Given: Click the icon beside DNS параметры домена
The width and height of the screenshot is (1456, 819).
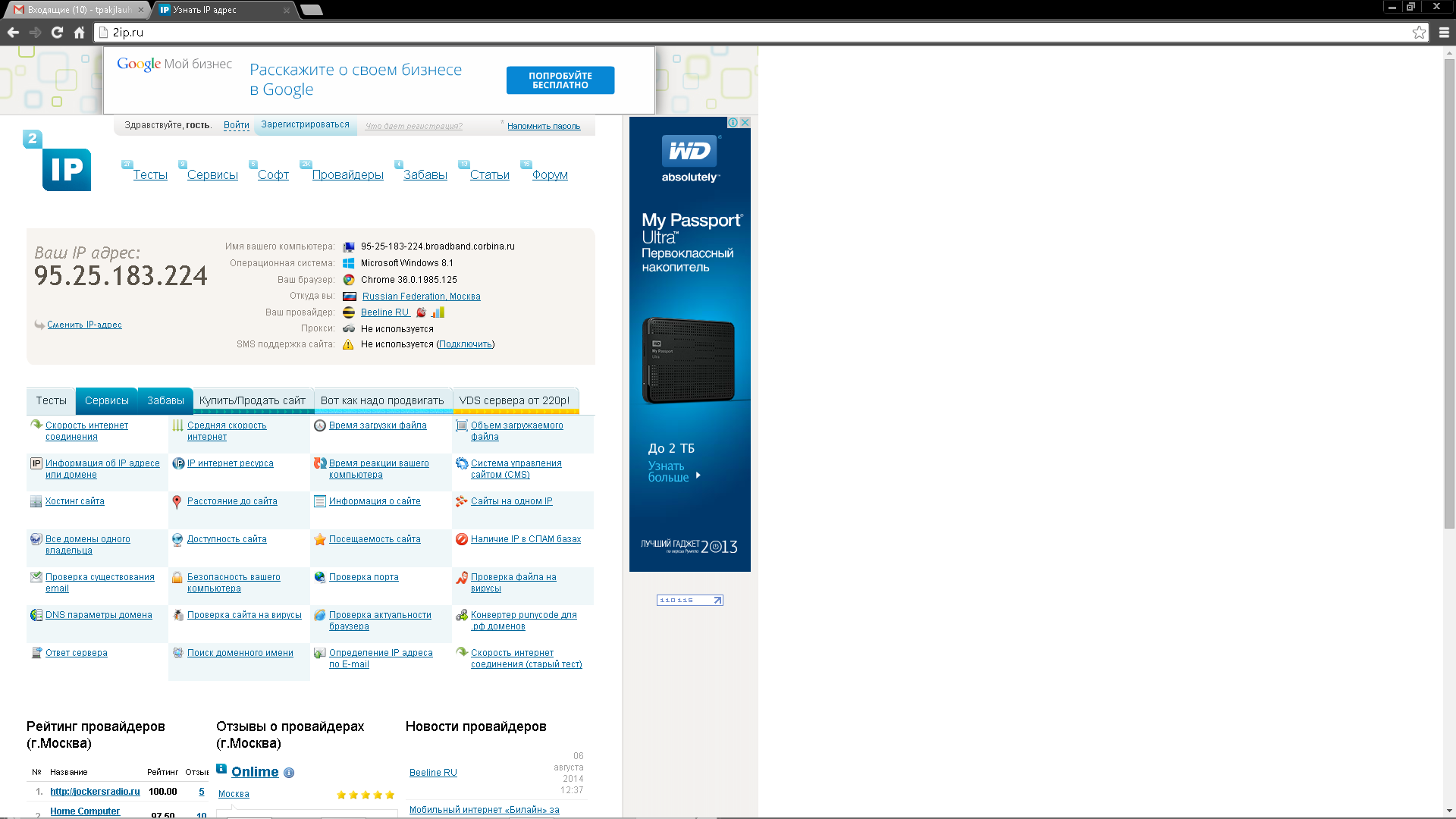Looking at the screenshot, I should tap(36, 615).
